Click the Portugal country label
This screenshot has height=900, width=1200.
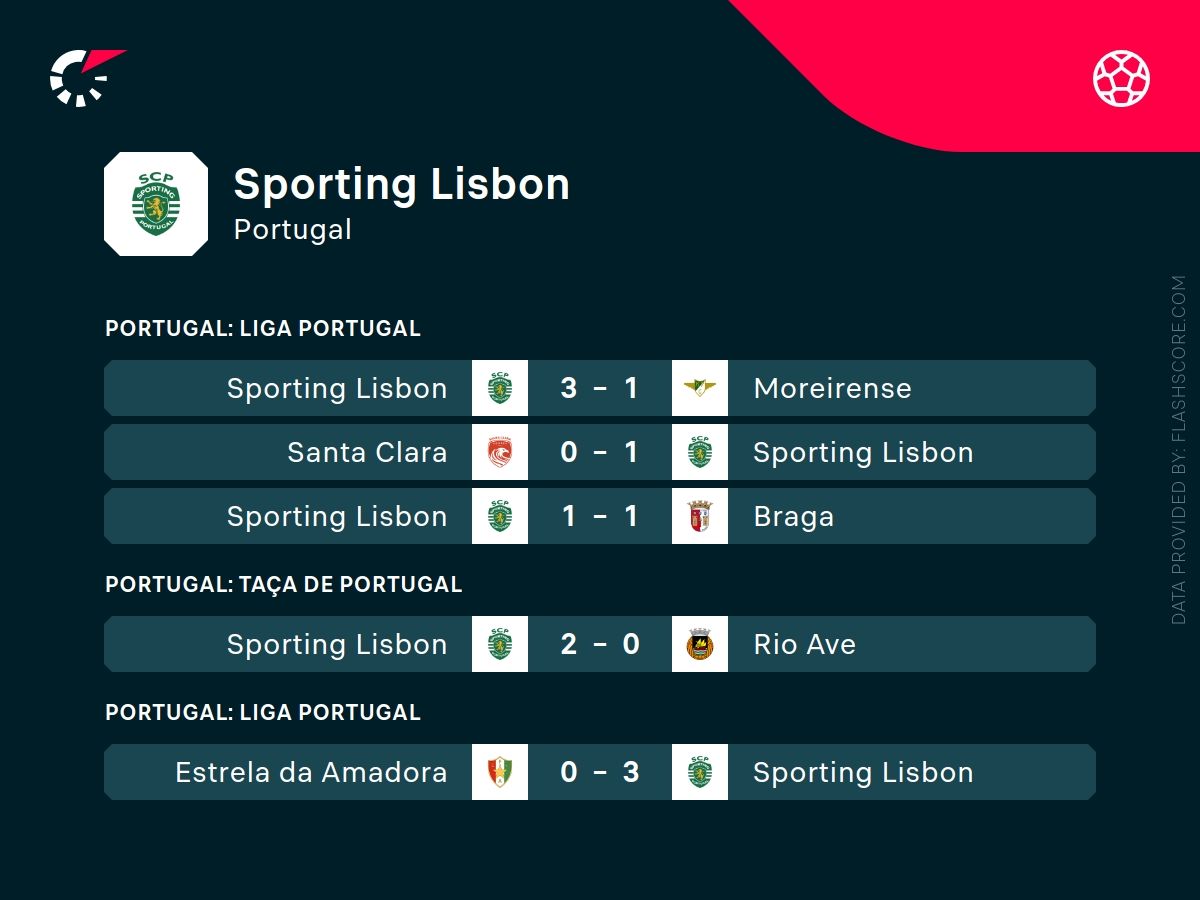pos(292,229)
